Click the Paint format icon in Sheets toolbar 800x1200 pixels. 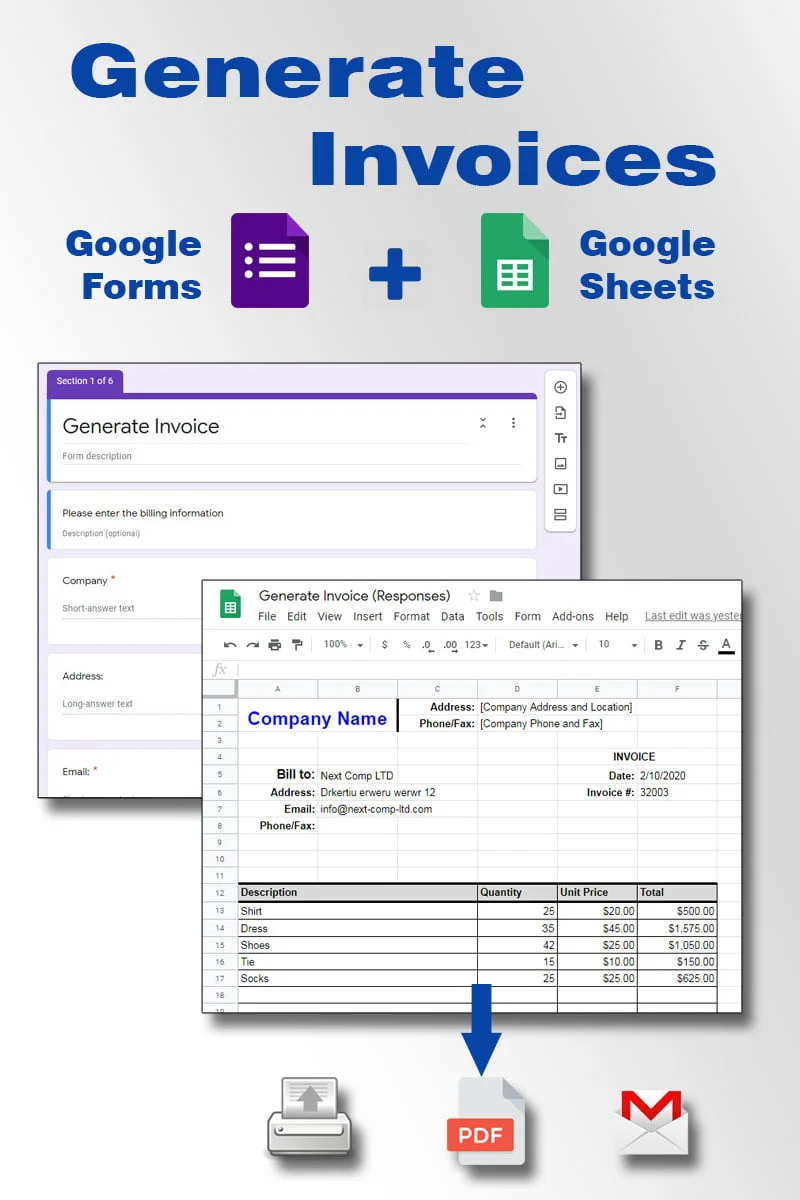(x=296, y=645)
